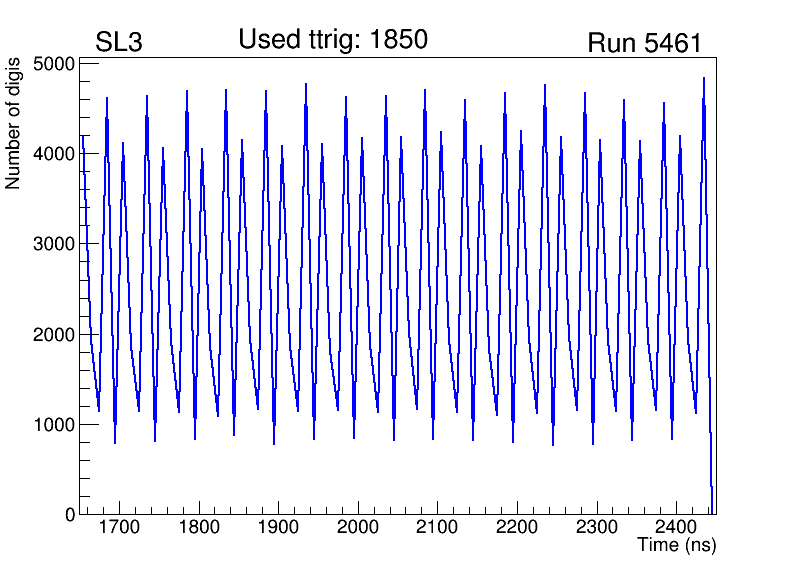Select the 'Used ttrig: 1850' title text

(333, 40)
